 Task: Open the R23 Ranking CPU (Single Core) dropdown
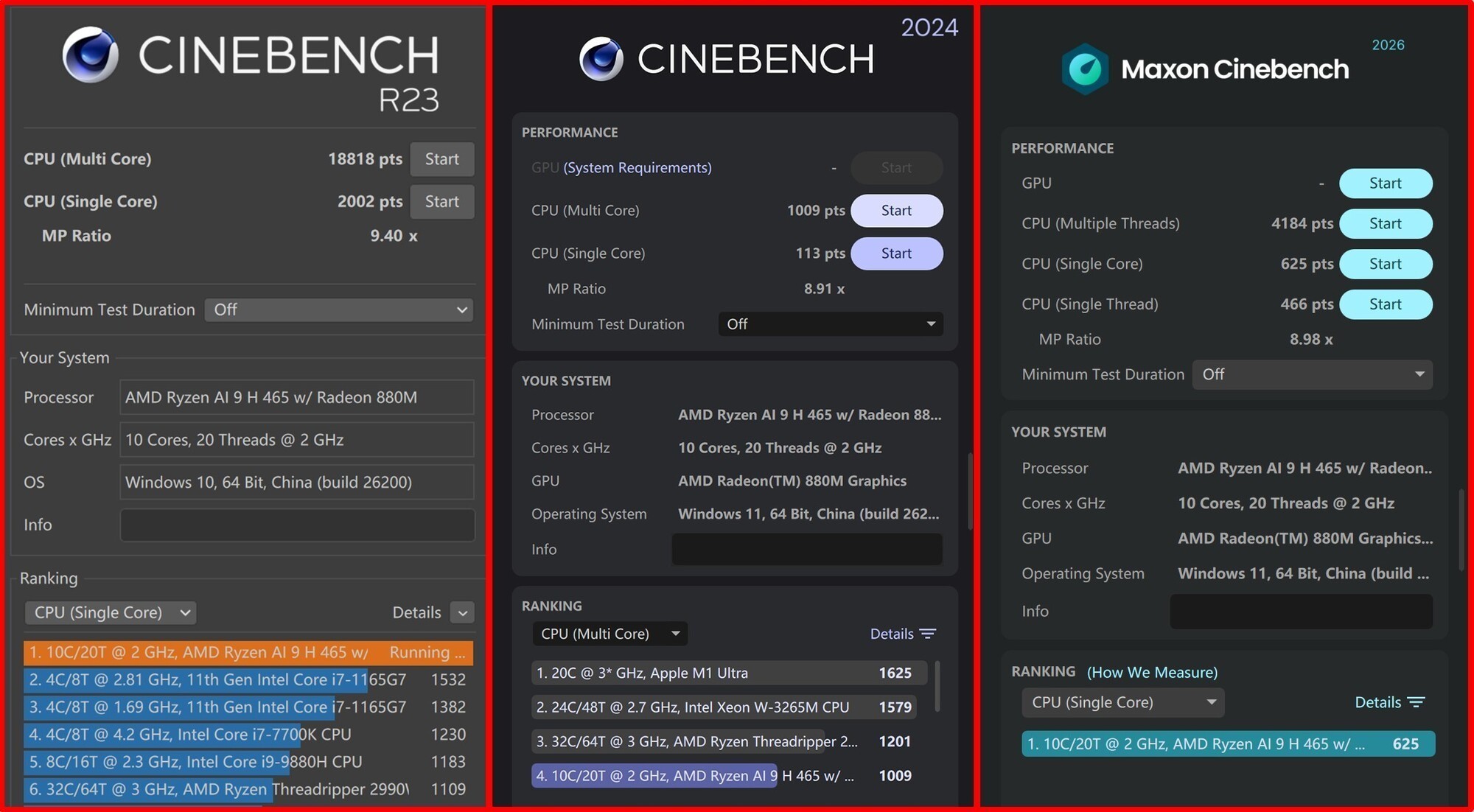pos(110,612)
